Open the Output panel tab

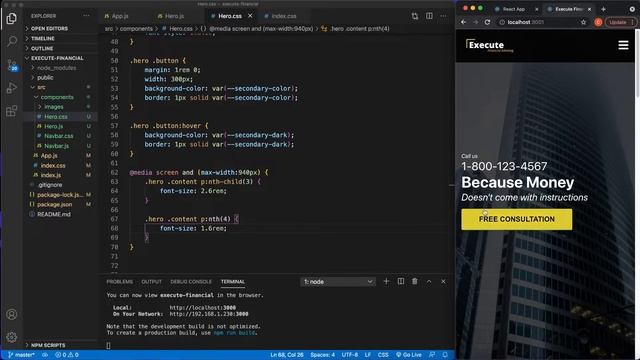coord(151,282)
